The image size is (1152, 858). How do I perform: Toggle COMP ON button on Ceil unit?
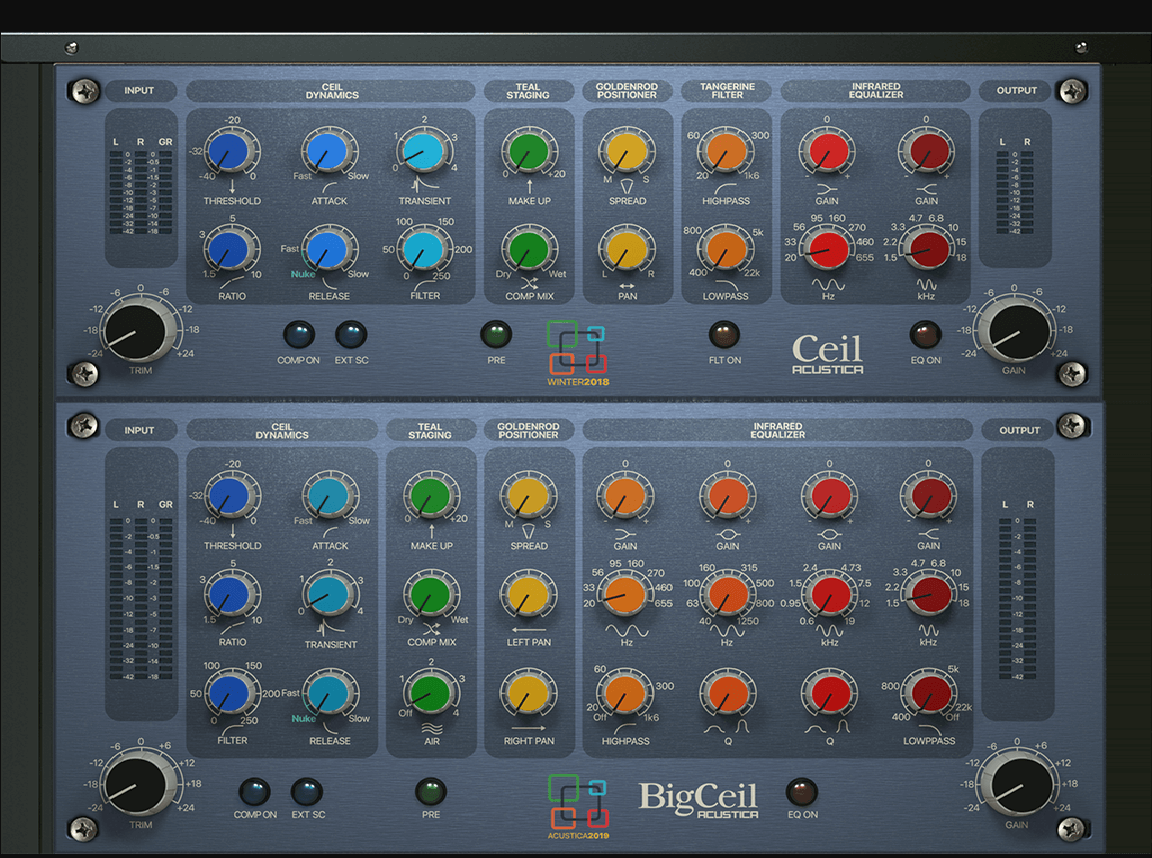tap(298, 334)
